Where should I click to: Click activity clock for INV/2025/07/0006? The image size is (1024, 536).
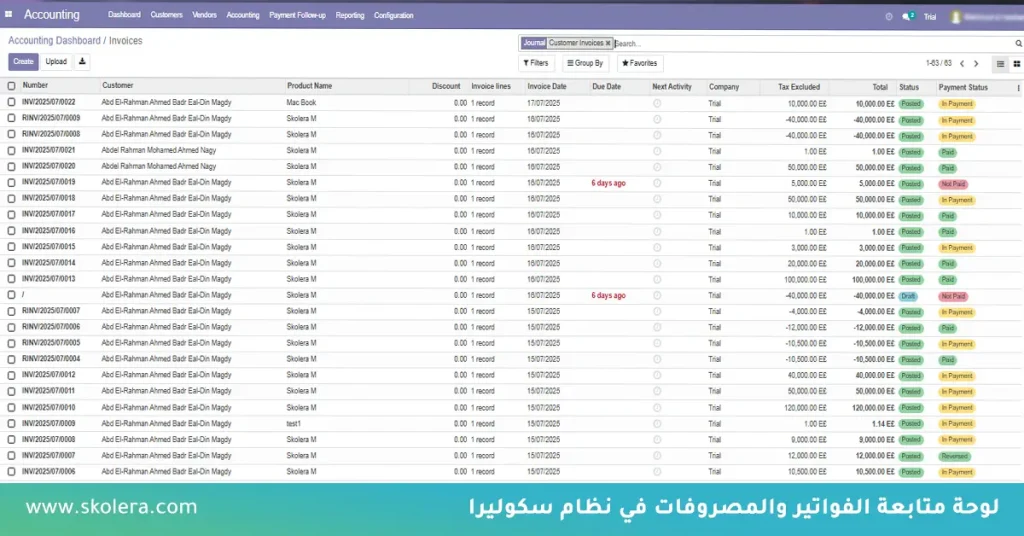click(657, 471)
